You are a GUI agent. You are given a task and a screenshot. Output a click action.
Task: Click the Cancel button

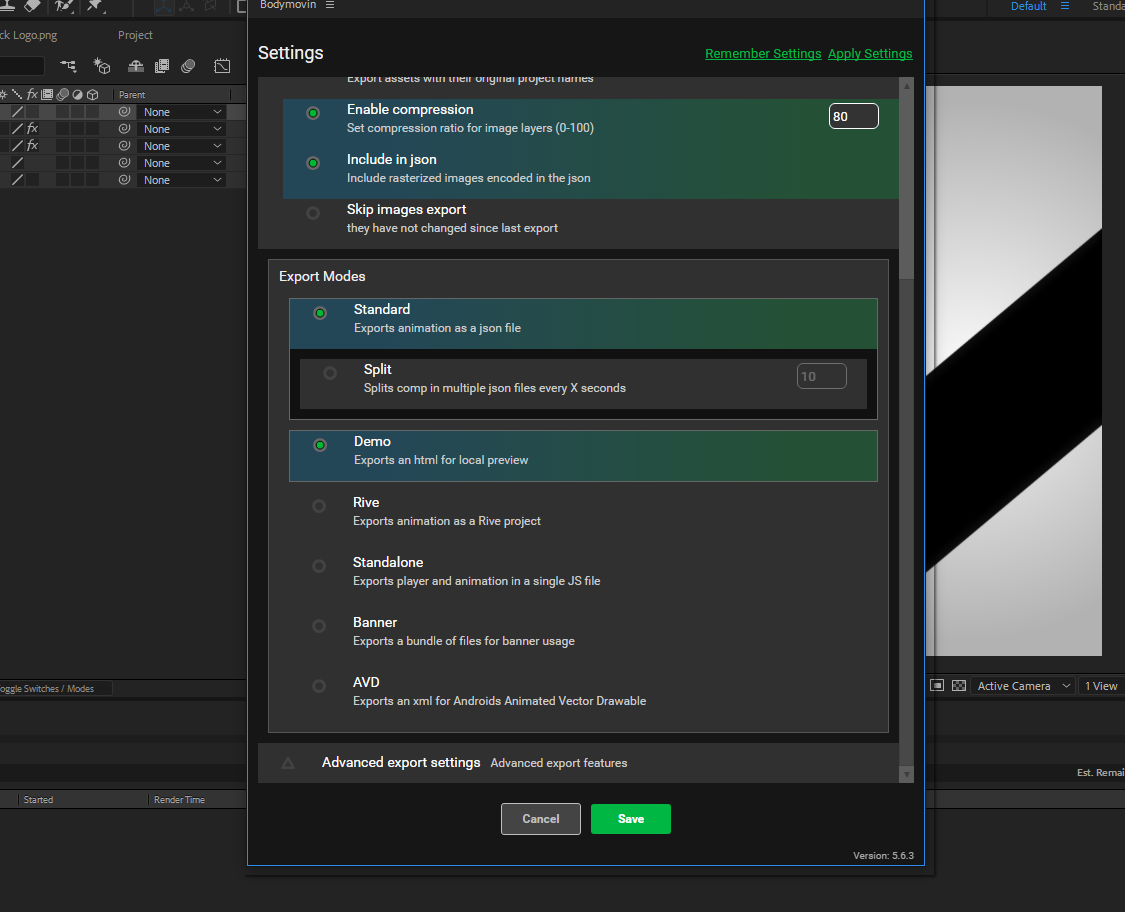click(x=540, y=819)
